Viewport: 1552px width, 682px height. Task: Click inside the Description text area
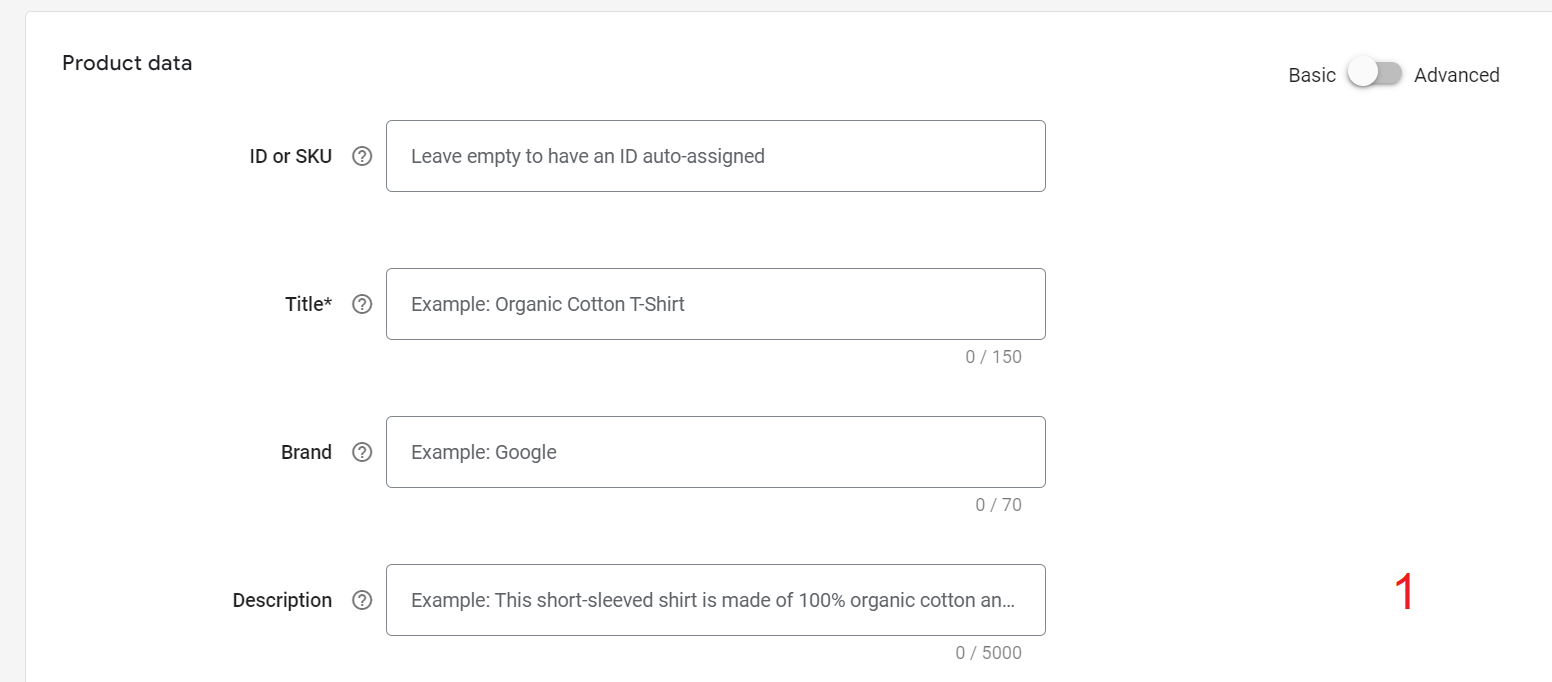[x=716, y=600]
